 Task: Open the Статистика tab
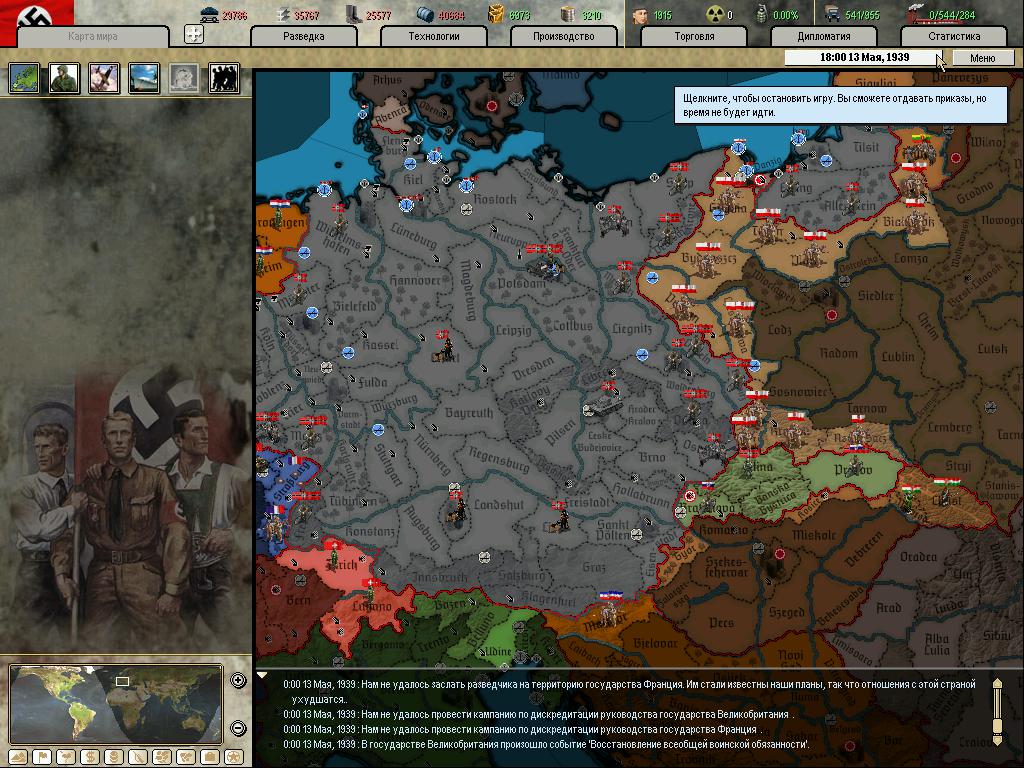[954, 37]
